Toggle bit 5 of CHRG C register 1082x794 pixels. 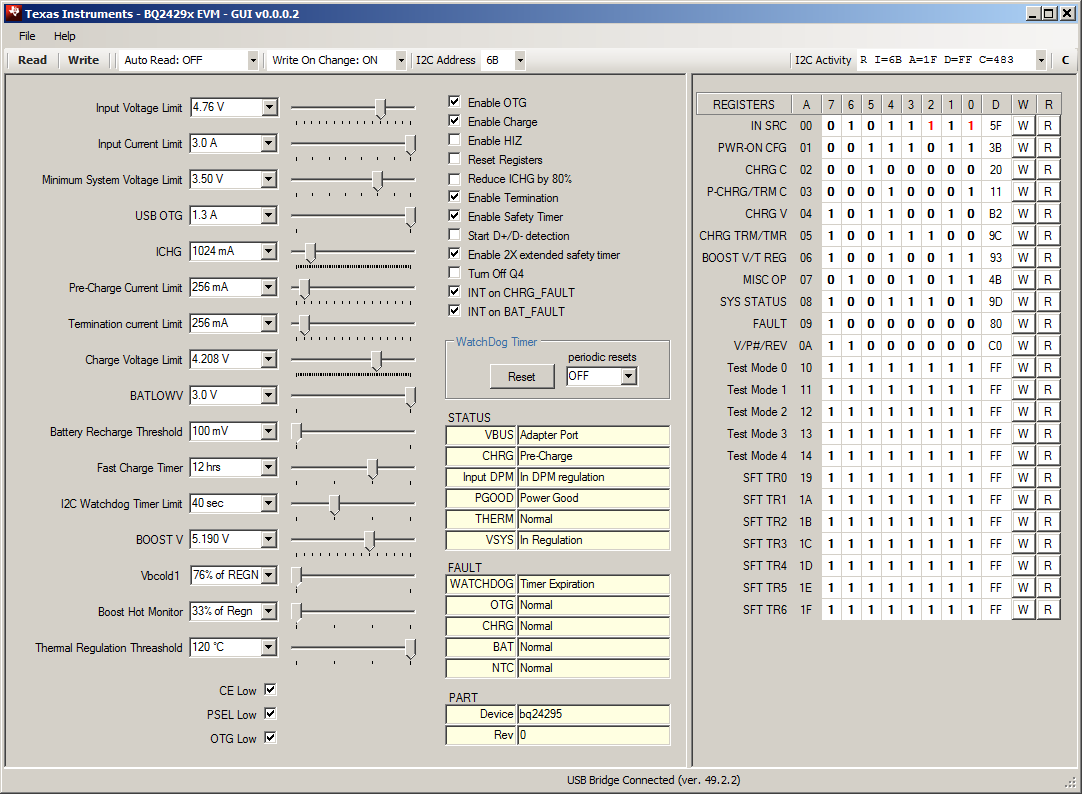click(x=871, y=170)
